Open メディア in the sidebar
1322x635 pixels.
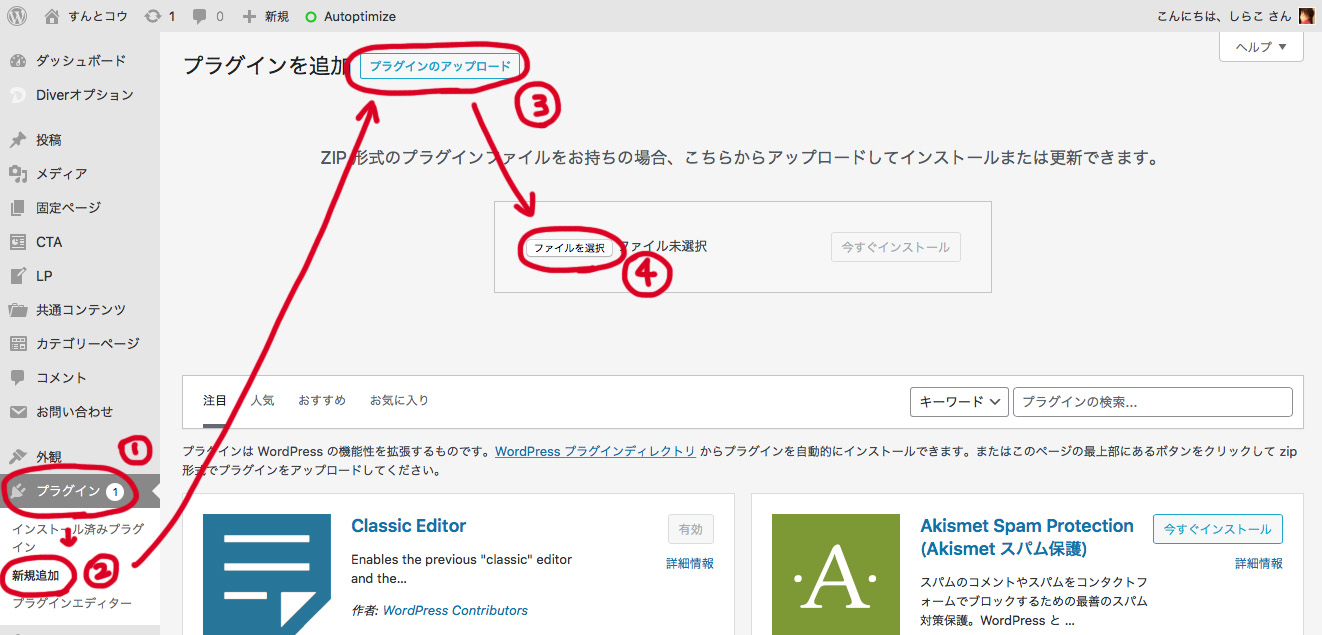(x=61, y=174)
